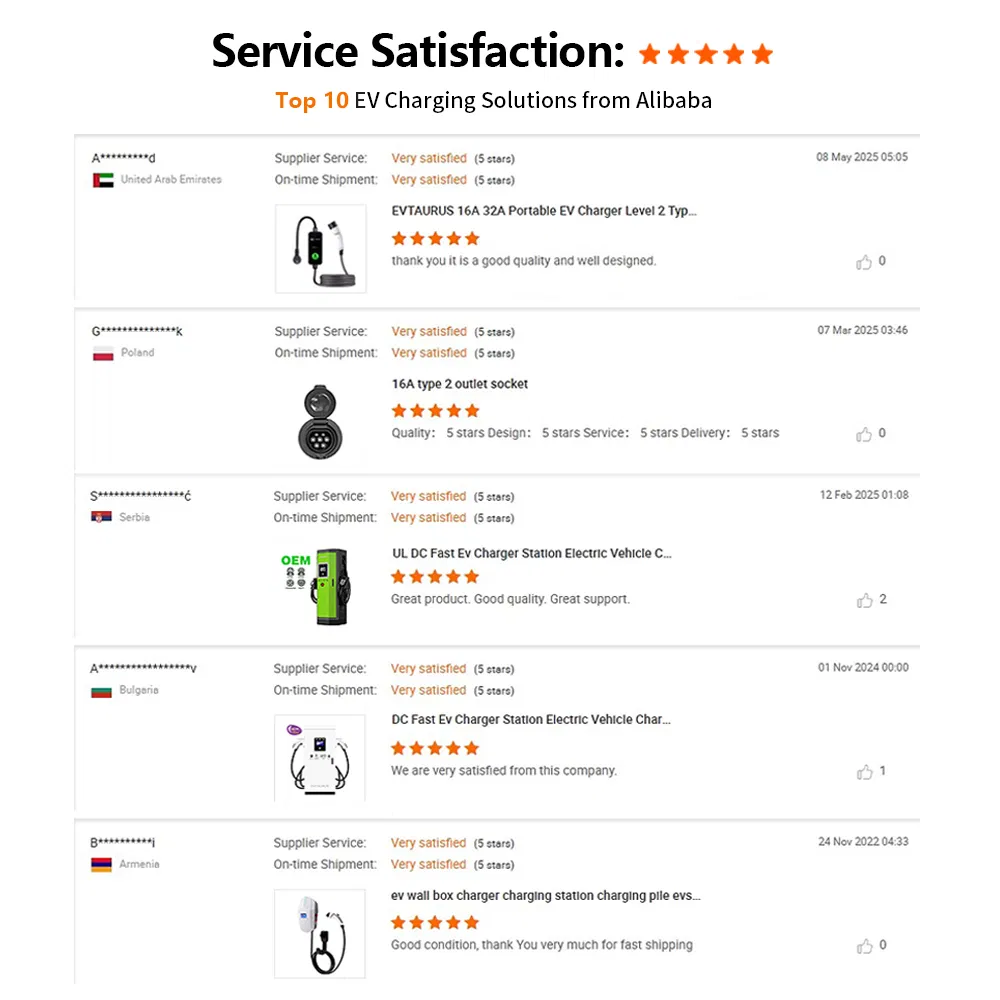1000x1000 pixels.
Task: Click the orange star rating on Serbia's review
Action: 435,577
